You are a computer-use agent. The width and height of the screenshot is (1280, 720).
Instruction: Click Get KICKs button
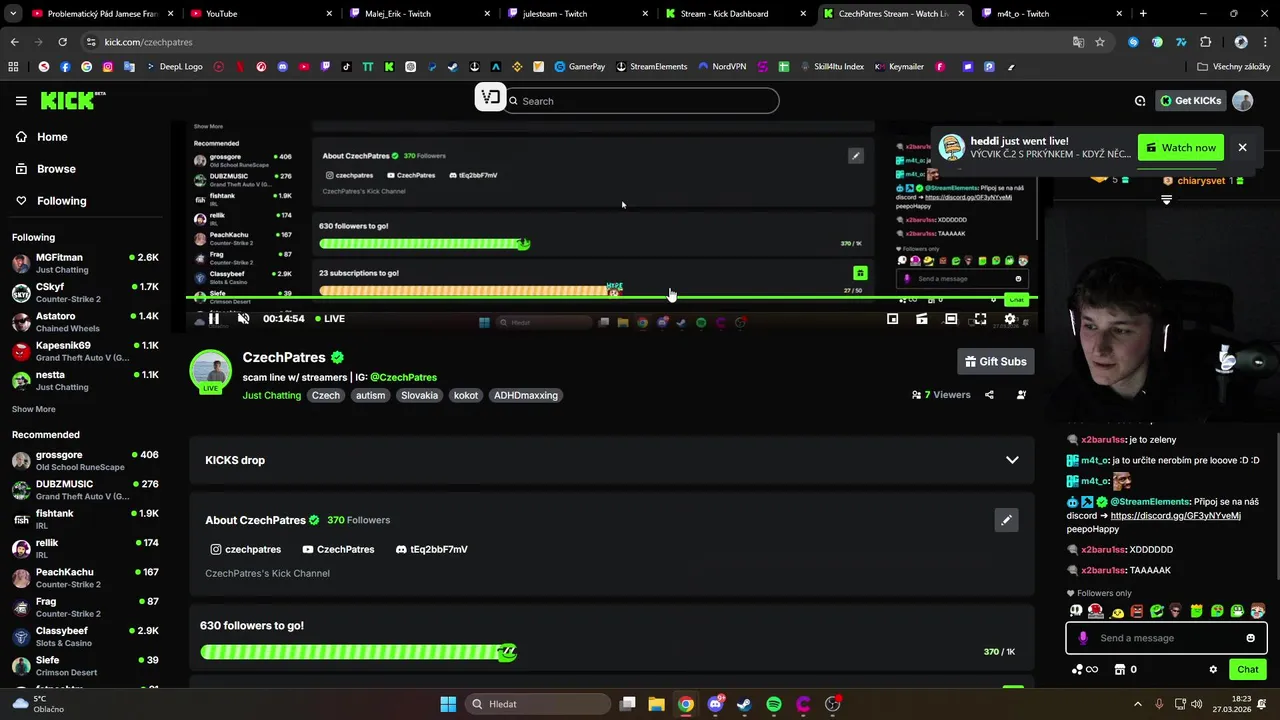(1190, 101)
